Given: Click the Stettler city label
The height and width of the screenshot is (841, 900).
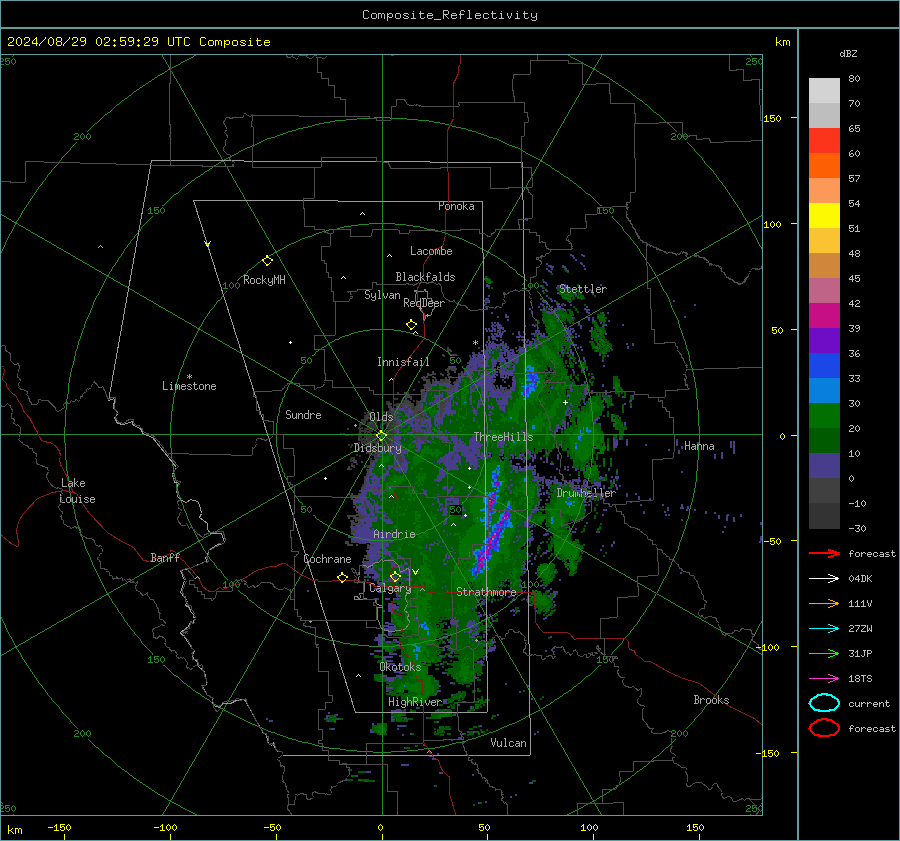Looking at the screenshot, I should click(583, 289).
